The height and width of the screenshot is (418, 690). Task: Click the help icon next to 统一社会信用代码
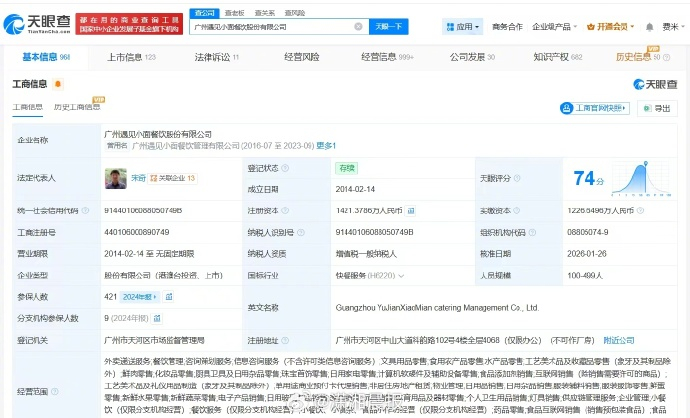click(x=85, y=210)
